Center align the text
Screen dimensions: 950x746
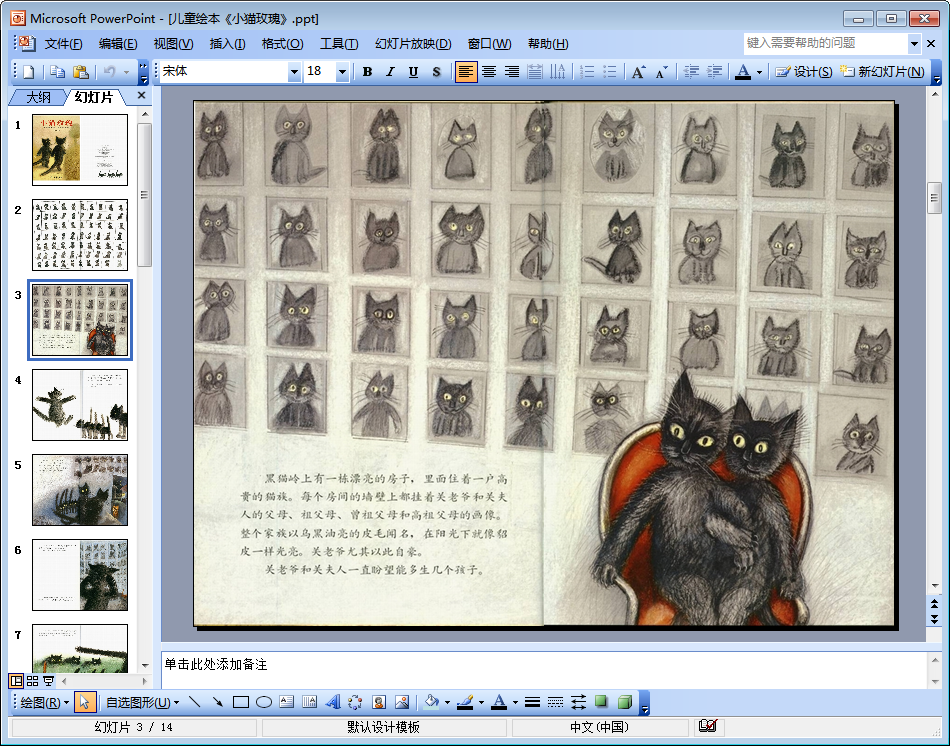point(488,72)
